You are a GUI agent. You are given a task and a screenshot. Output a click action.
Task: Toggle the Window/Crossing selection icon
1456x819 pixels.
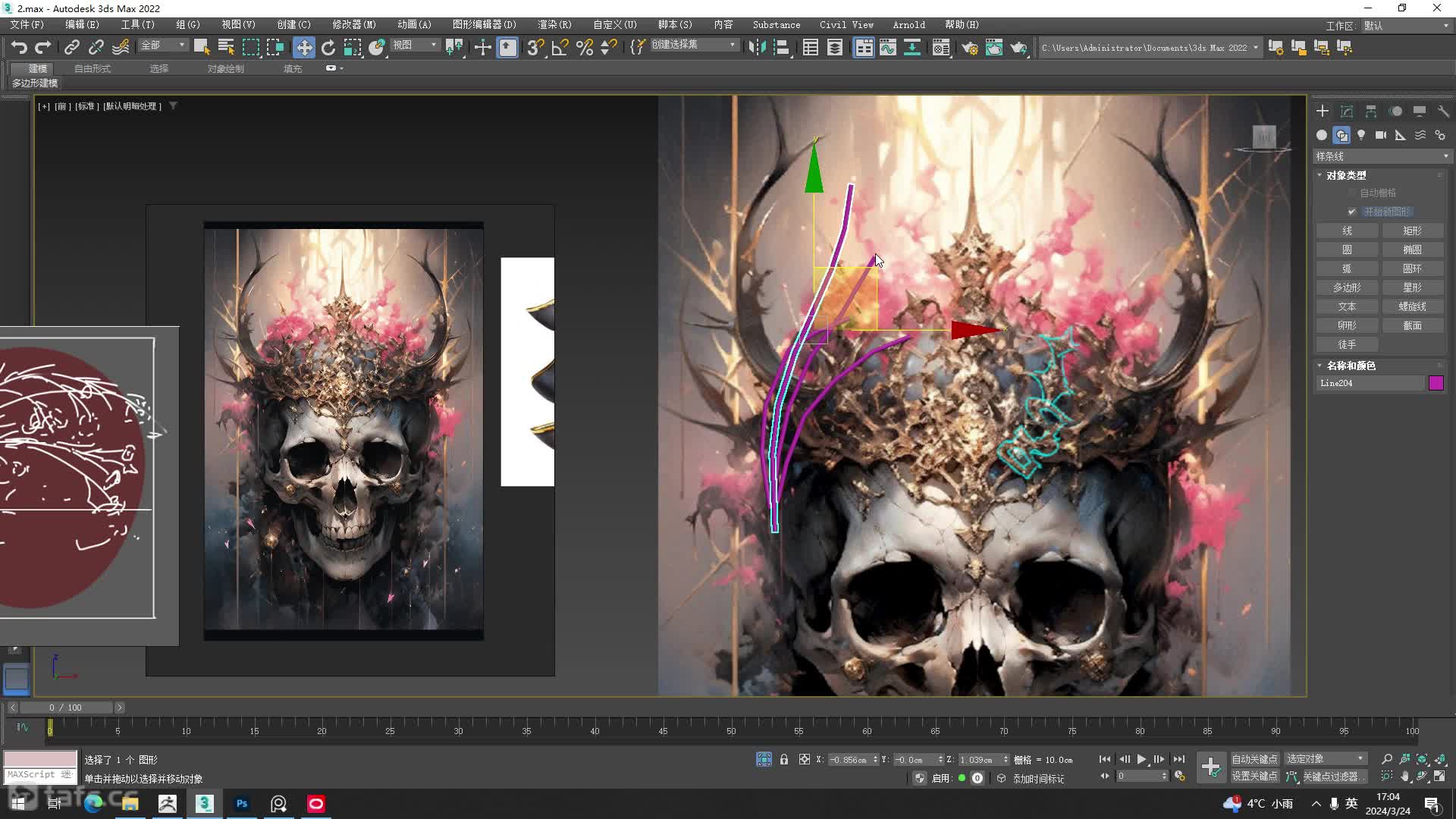tap(275, 47)
